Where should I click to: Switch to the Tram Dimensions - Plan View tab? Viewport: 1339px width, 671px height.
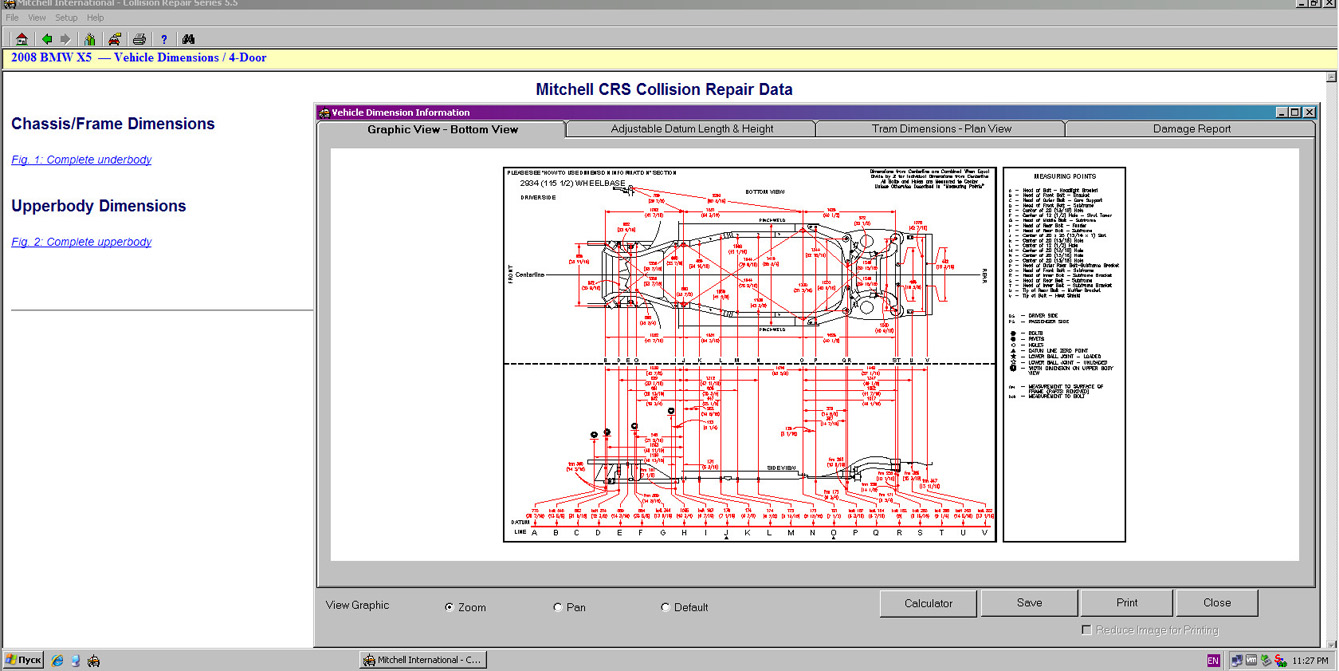[940, 129]
